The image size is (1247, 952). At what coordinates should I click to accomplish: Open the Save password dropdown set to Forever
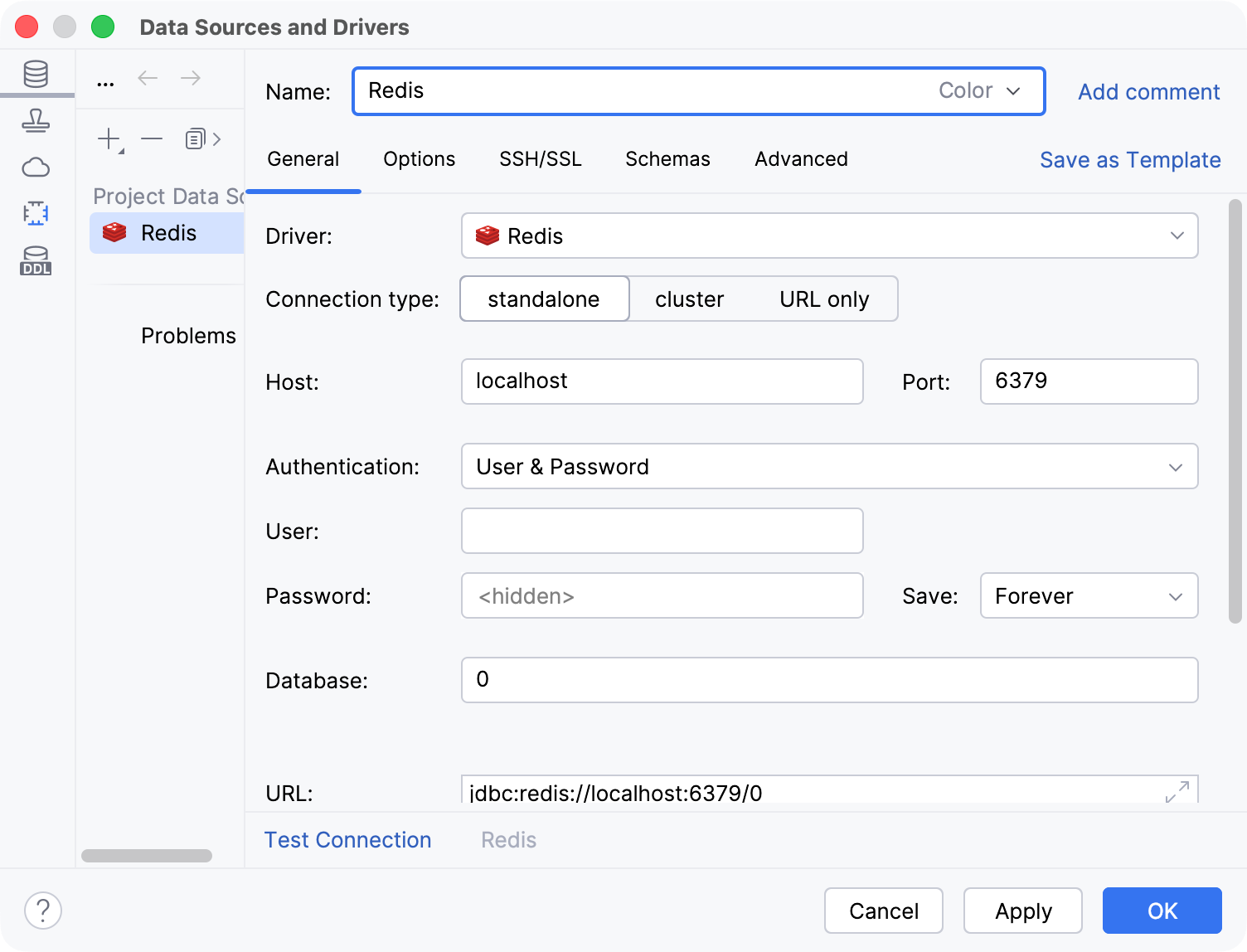(x=1089, y=595)
